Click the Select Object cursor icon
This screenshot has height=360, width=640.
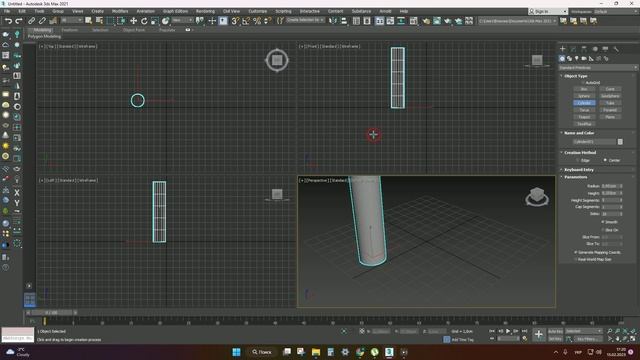(x=89, y=21)
